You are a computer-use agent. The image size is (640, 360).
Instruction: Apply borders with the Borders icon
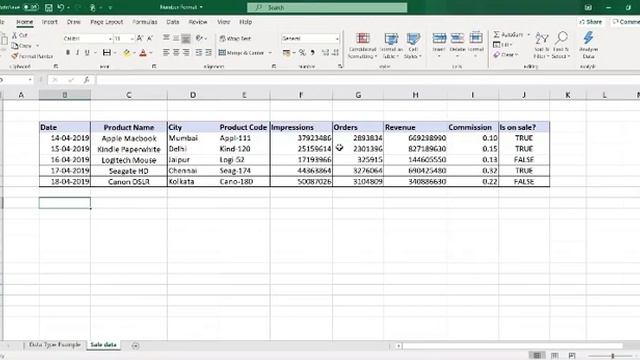[107, 53]
